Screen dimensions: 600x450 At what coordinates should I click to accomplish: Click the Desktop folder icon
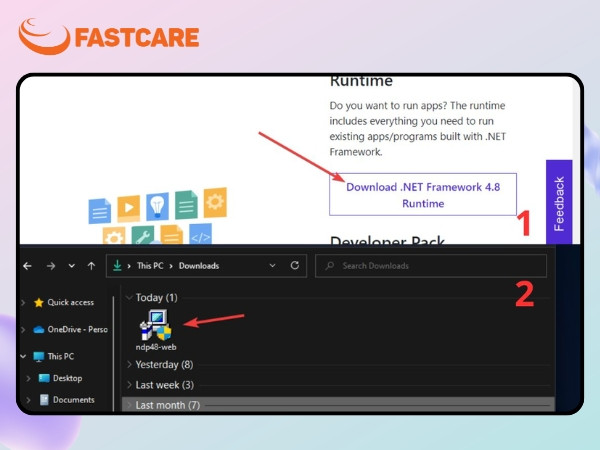point(44,378)
